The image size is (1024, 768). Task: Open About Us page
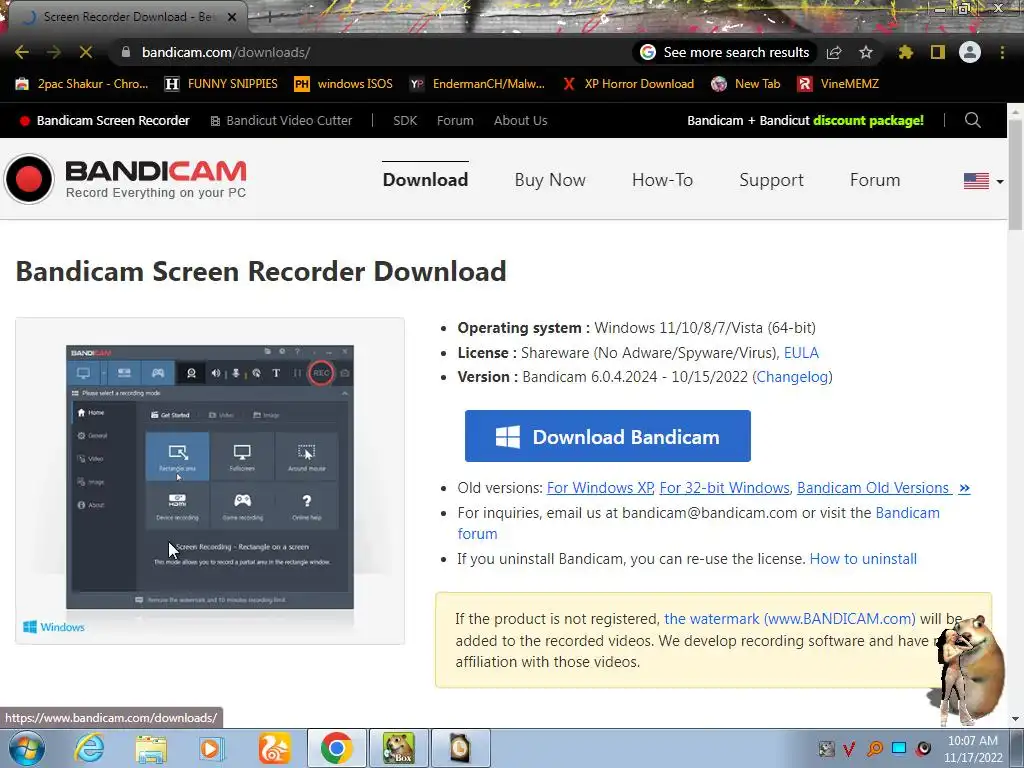point(520,120)
